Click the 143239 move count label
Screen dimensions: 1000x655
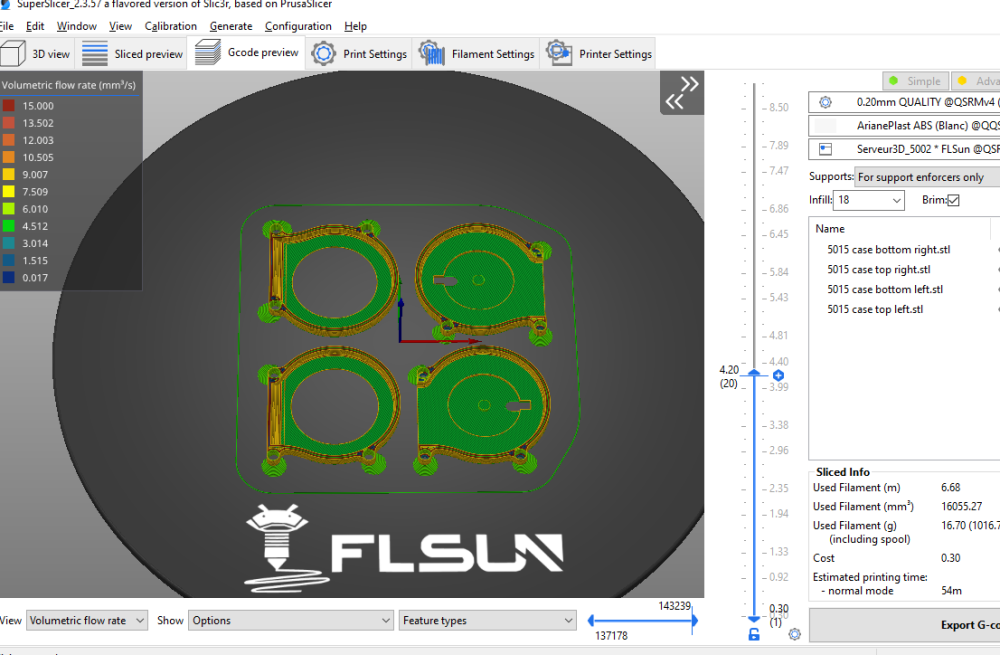coord(675,606)
